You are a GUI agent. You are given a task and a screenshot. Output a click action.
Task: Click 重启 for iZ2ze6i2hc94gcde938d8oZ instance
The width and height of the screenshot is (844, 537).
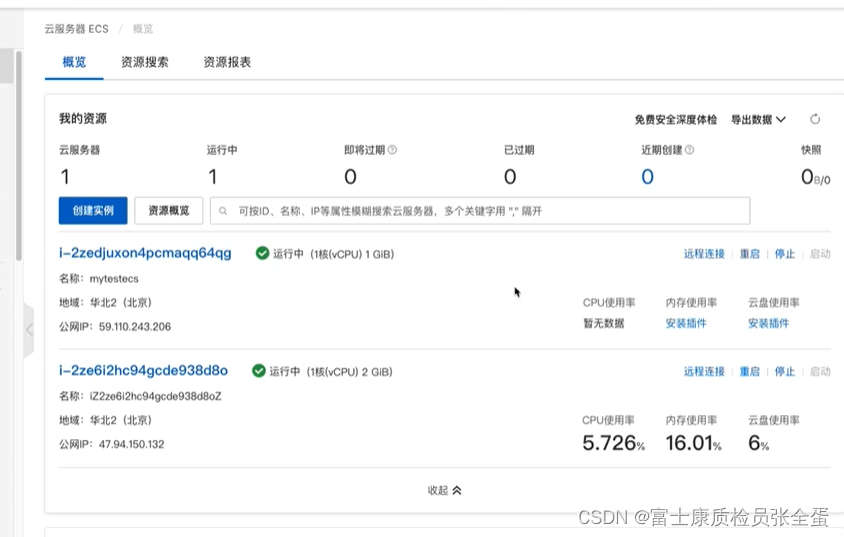click(x=749, y=371)
